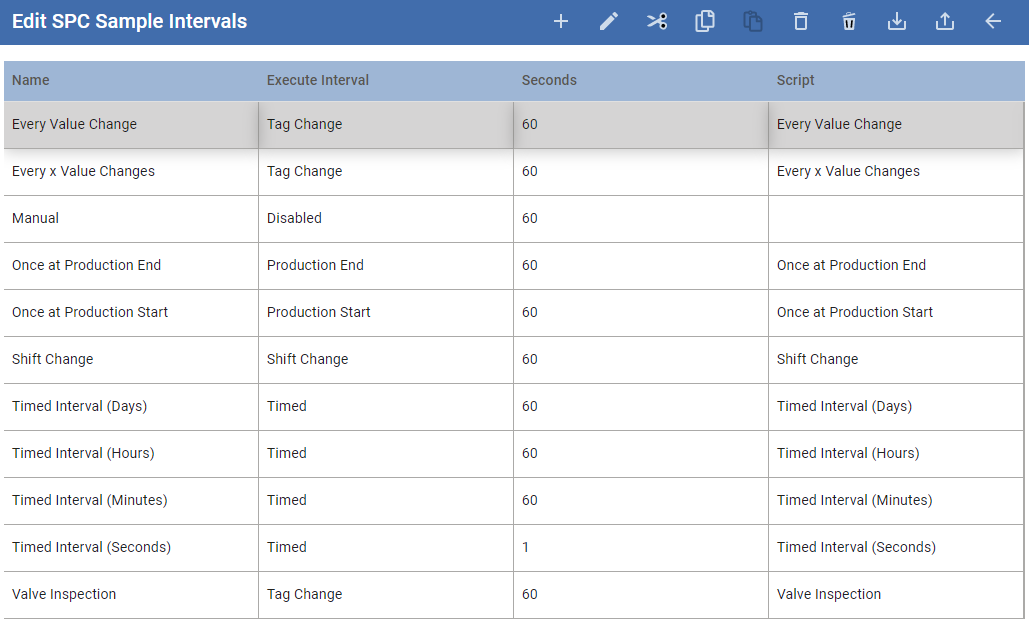Click the full trash can icon

(x=849, y=21)
